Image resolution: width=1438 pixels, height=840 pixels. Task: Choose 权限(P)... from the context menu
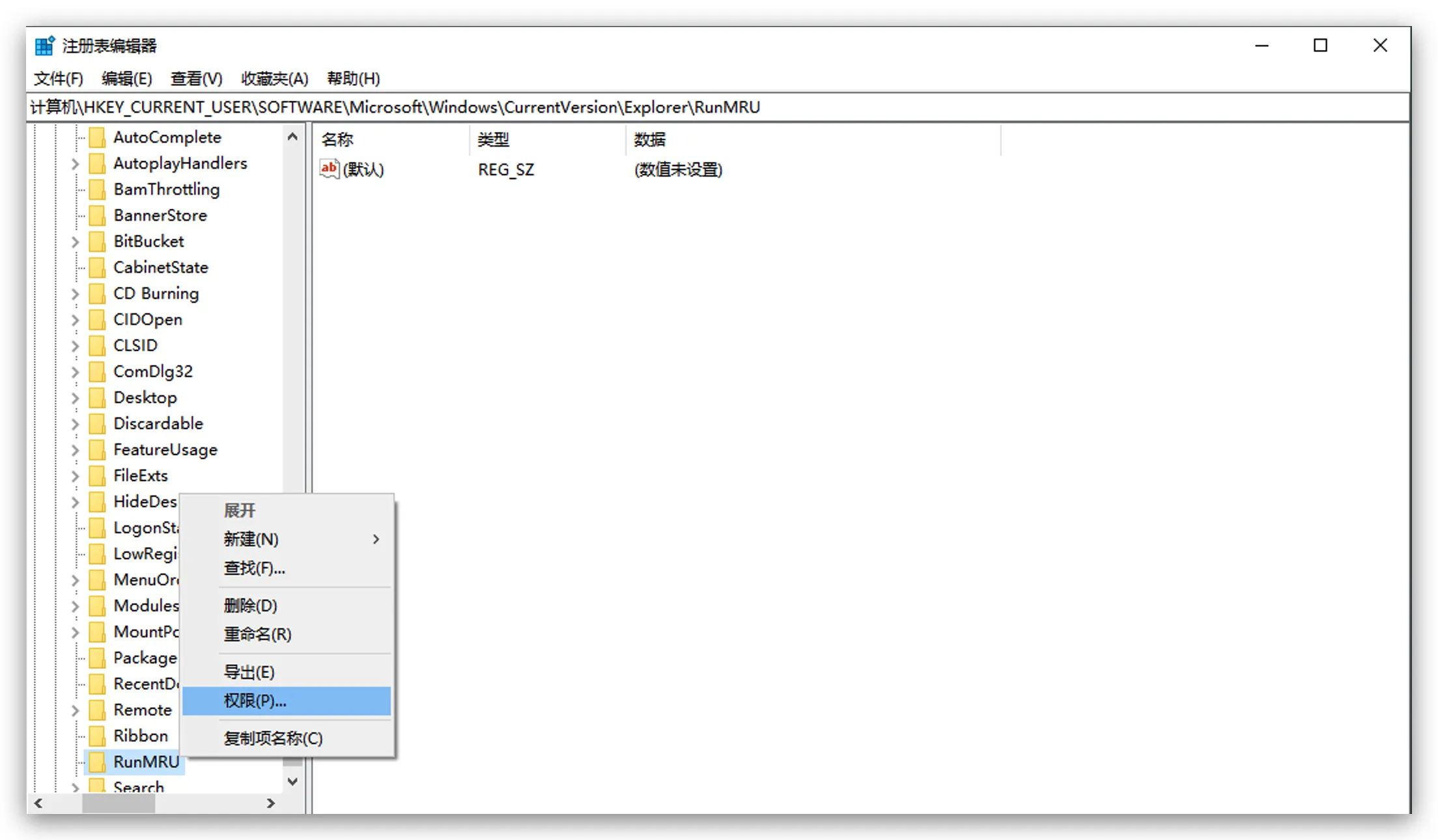tap(287, 701)
